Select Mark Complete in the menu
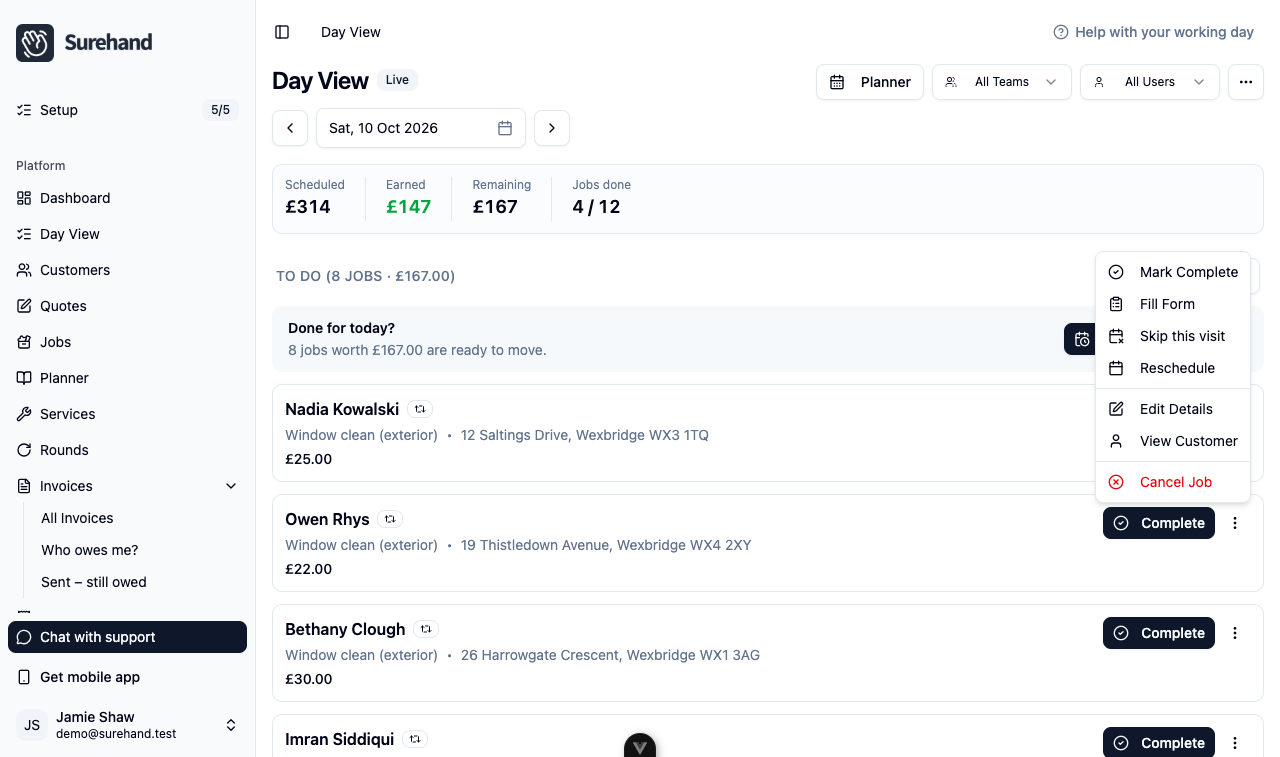The width and height of the screenshot is (1280, 757). pyautogui.click(x=1173, y=272)
